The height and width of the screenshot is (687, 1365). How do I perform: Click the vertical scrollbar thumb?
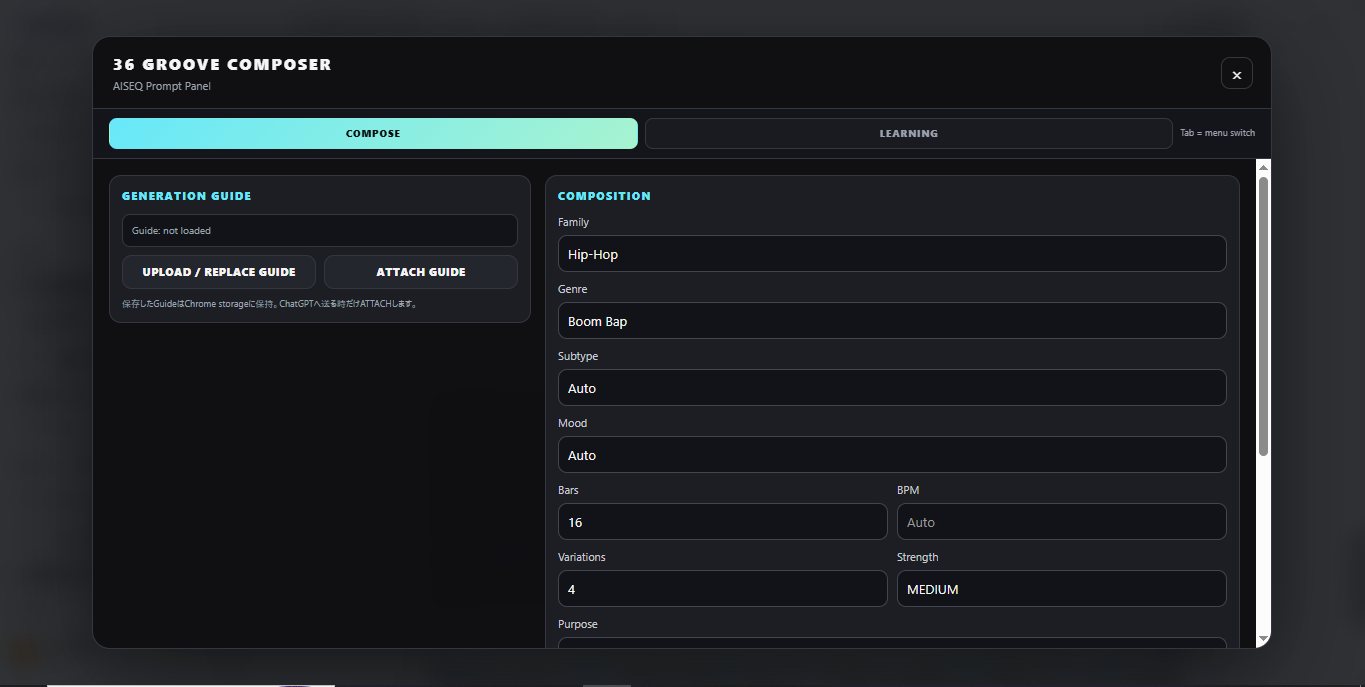1263,316
